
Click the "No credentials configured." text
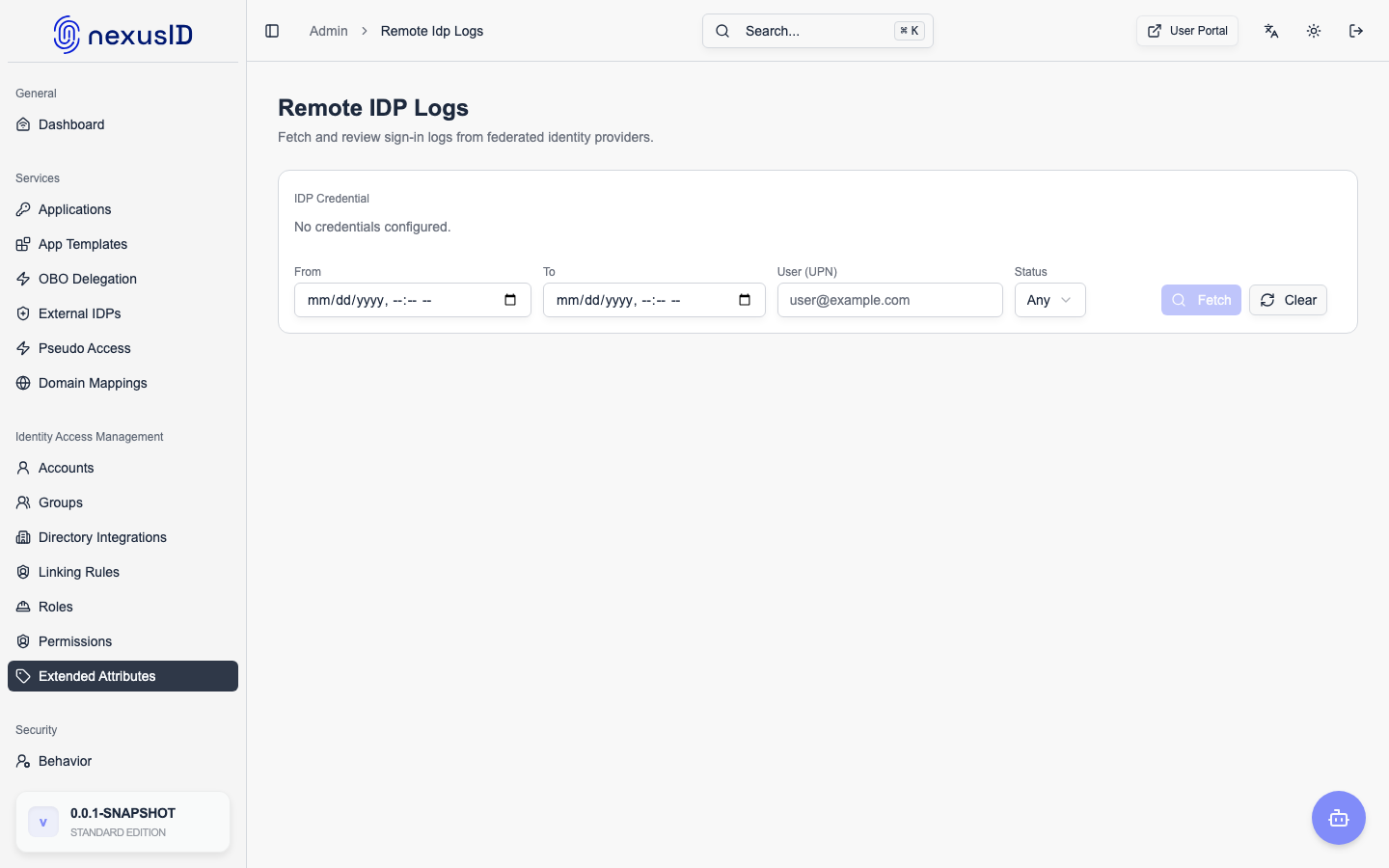pyautogui.click(x=372, y=227)
